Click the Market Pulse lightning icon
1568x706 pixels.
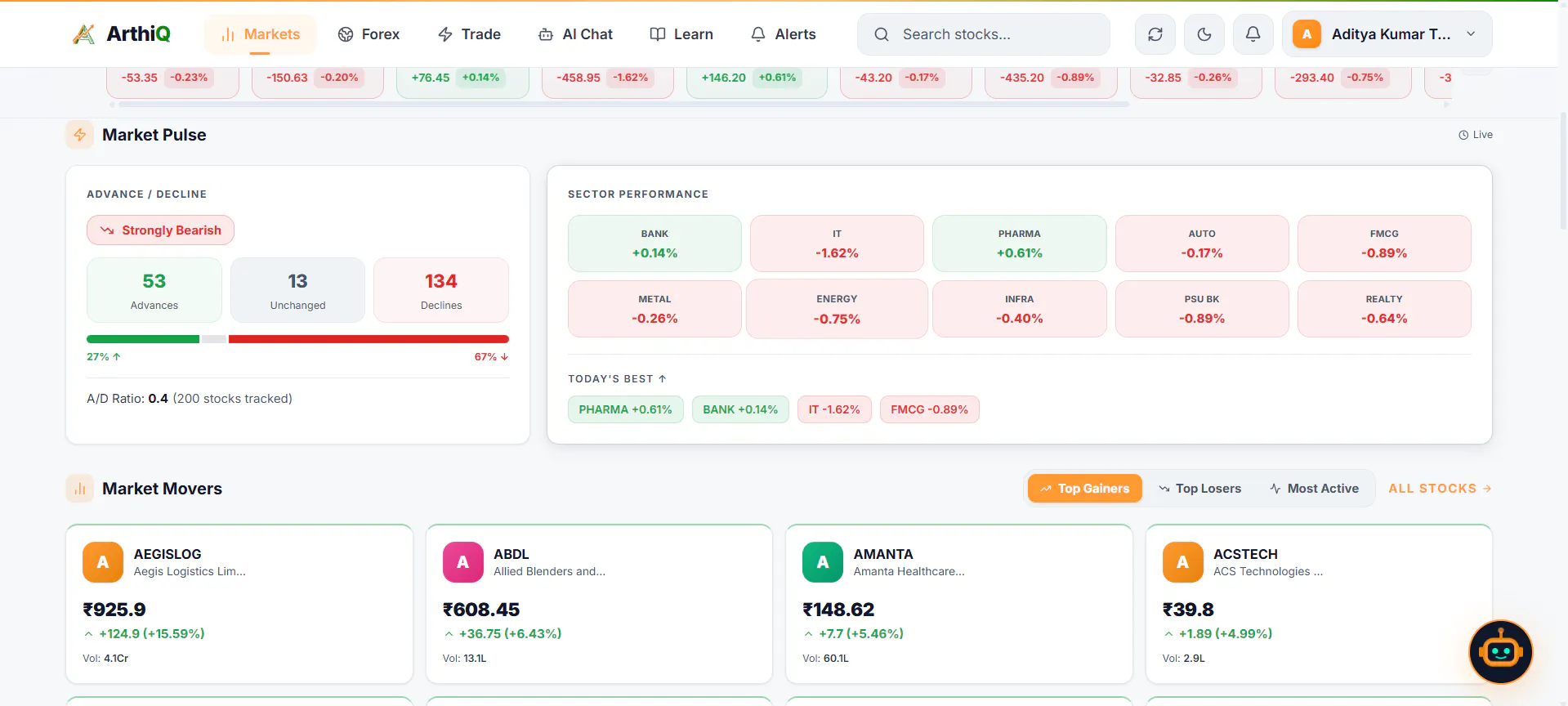80,135
